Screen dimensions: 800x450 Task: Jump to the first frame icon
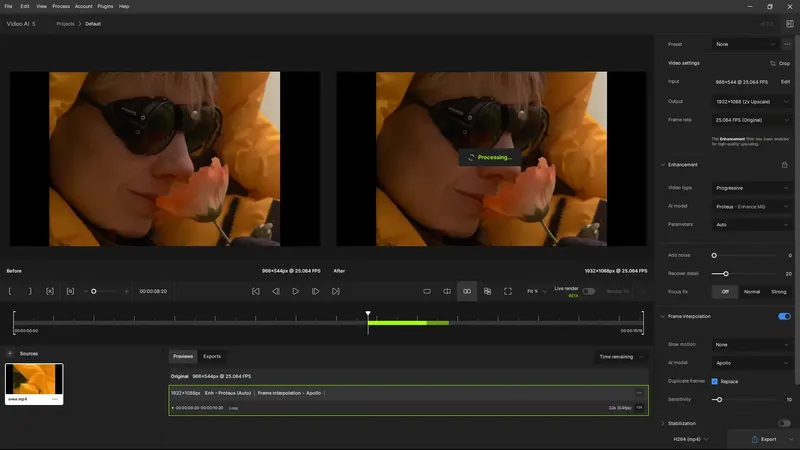(256, 291)
